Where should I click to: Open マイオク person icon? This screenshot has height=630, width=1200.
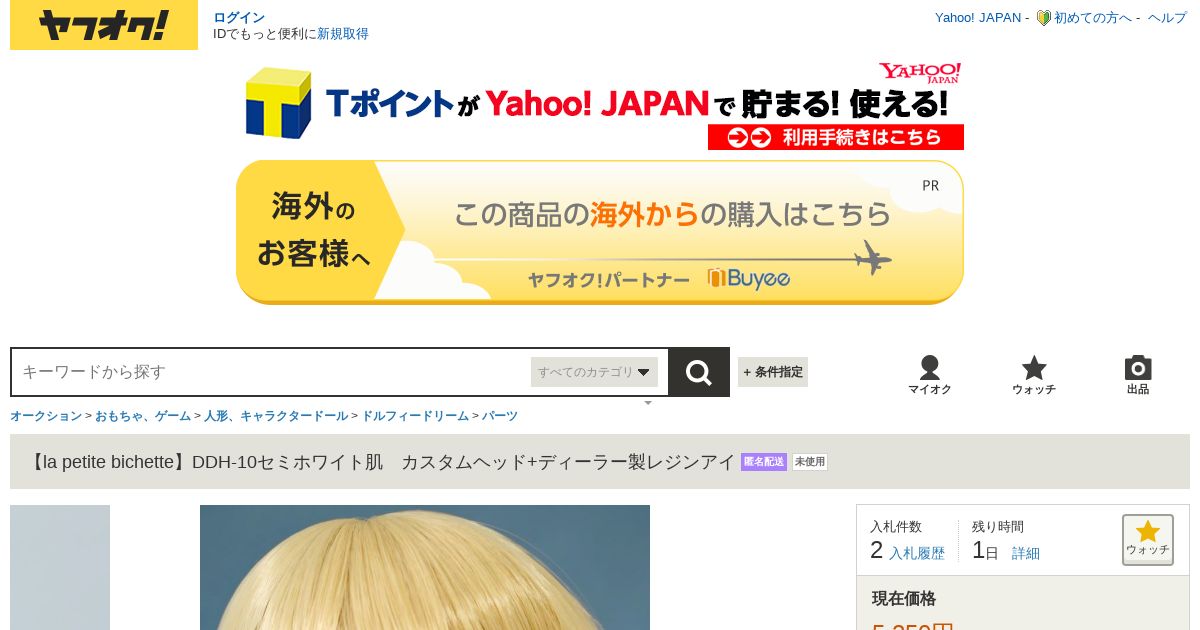pos(930,375)
